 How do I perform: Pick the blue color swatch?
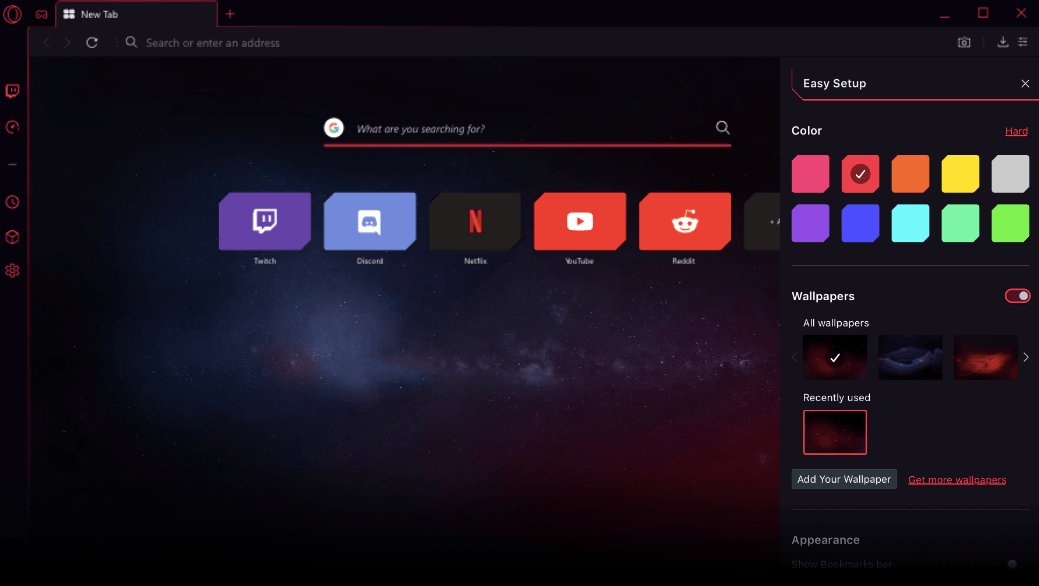[x=860, y=223]
